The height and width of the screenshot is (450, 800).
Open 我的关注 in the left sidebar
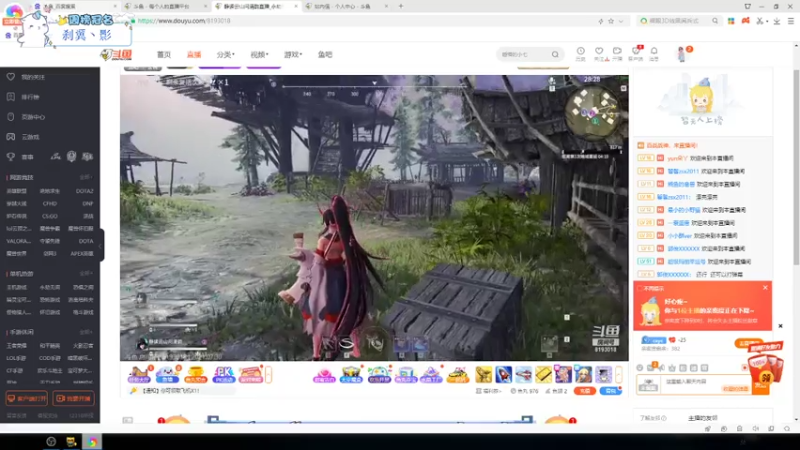click(x=27, y=77)
